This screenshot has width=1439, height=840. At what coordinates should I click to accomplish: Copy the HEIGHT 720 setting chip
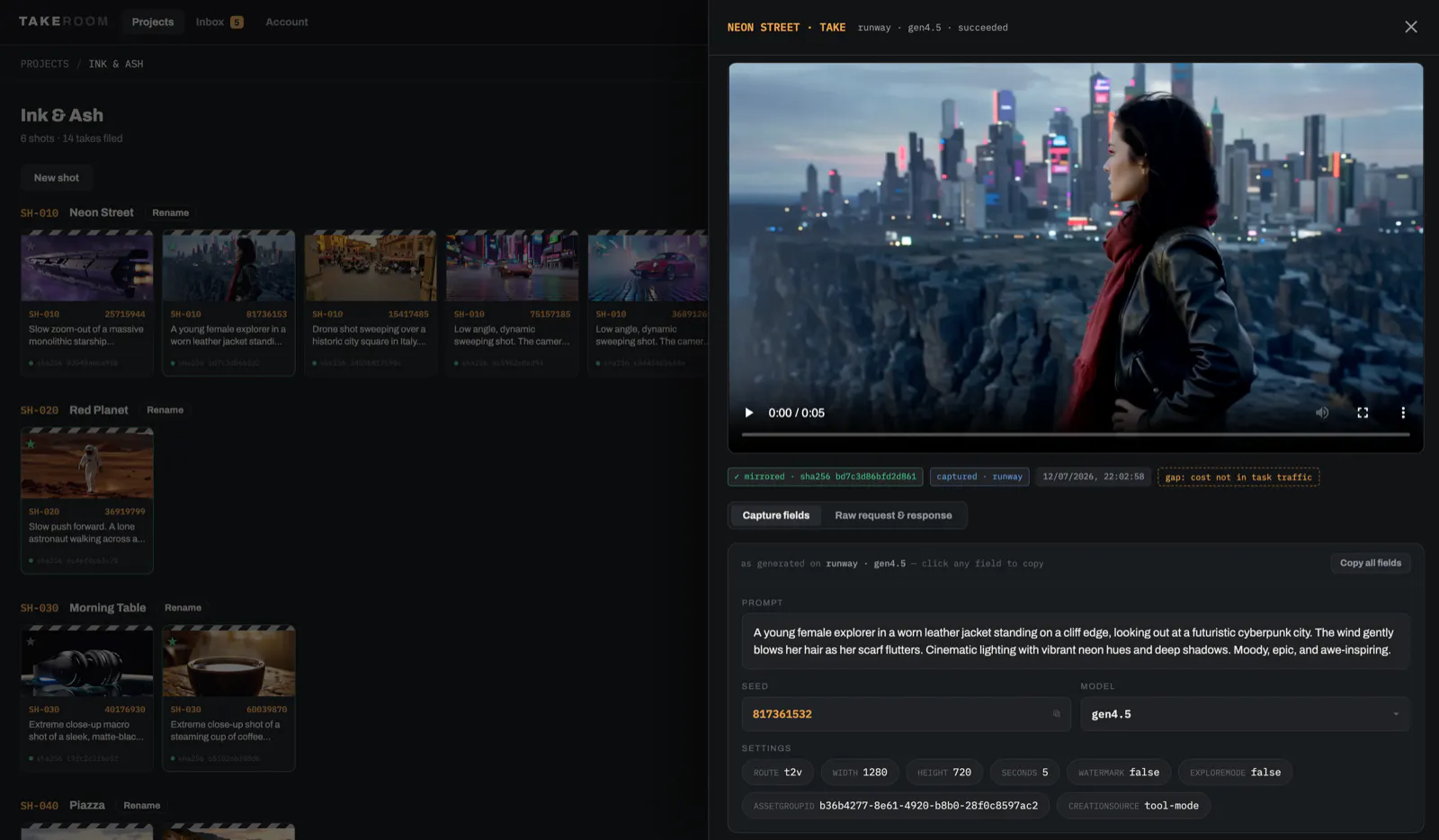point(944,773)
